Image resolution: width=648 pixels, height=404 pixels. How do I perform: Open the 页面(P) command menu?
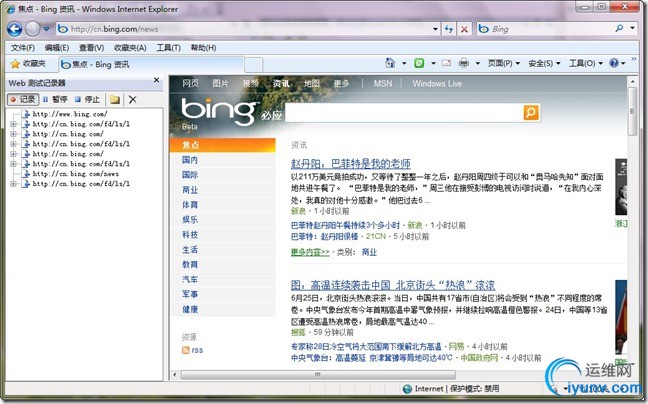point(503,63)
